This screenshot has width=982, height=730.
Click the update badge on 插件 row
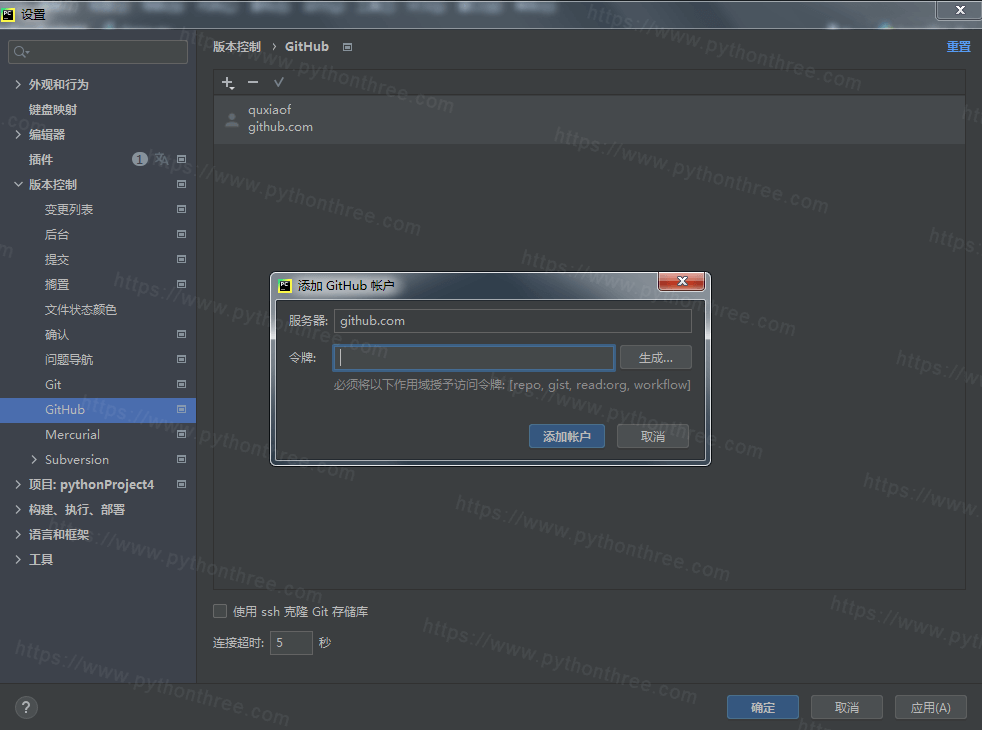coord(139,159)
